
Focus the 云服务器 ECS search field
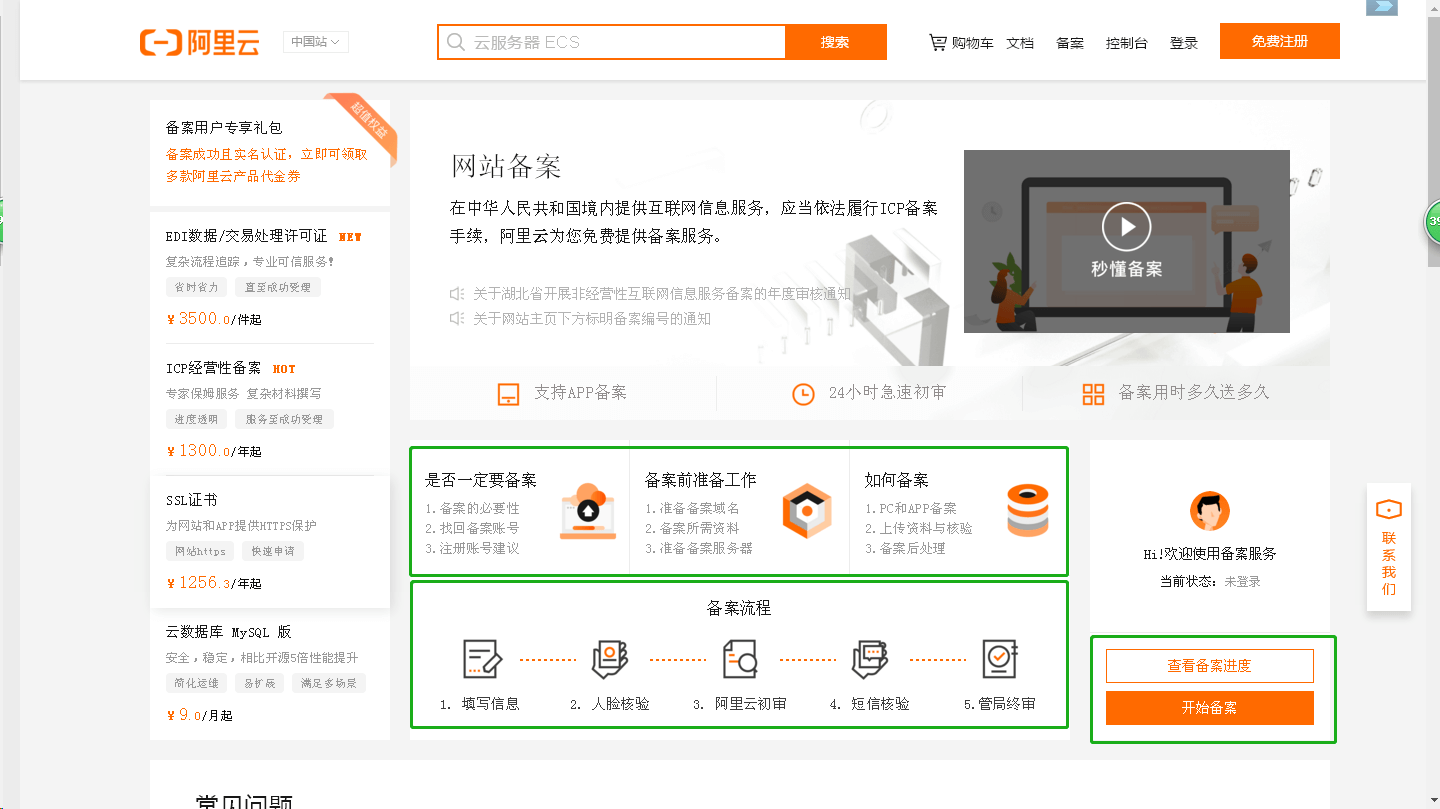[x=612, y=42]
